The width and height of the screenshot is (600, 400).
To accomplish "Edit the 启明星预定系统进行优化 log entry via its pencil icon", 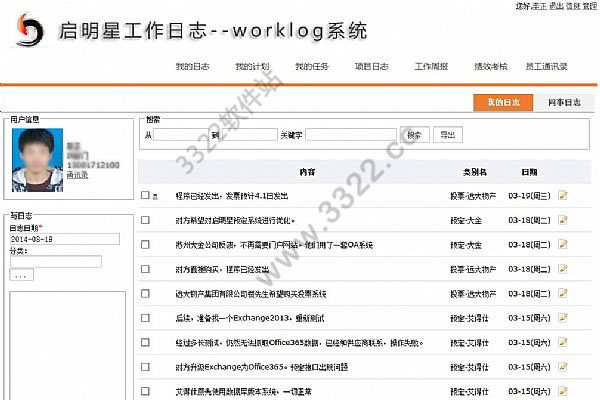I will [562, 220].
